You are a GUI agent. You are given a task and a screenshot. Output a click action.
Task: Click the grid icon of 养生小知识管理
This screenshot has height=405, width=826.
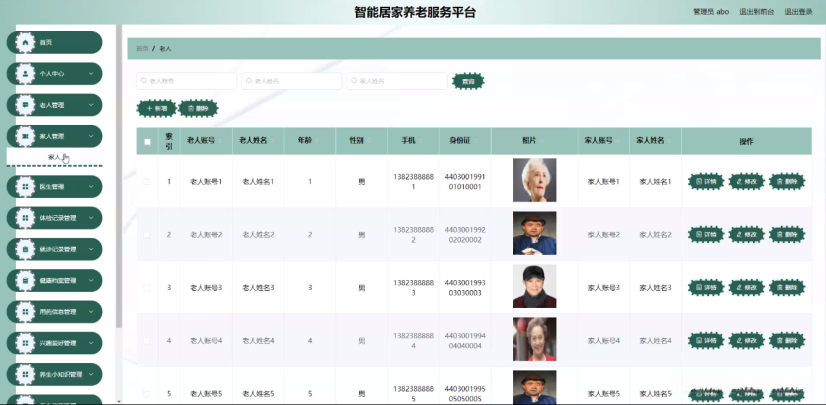pyautogui.click(x=25, y=374)
